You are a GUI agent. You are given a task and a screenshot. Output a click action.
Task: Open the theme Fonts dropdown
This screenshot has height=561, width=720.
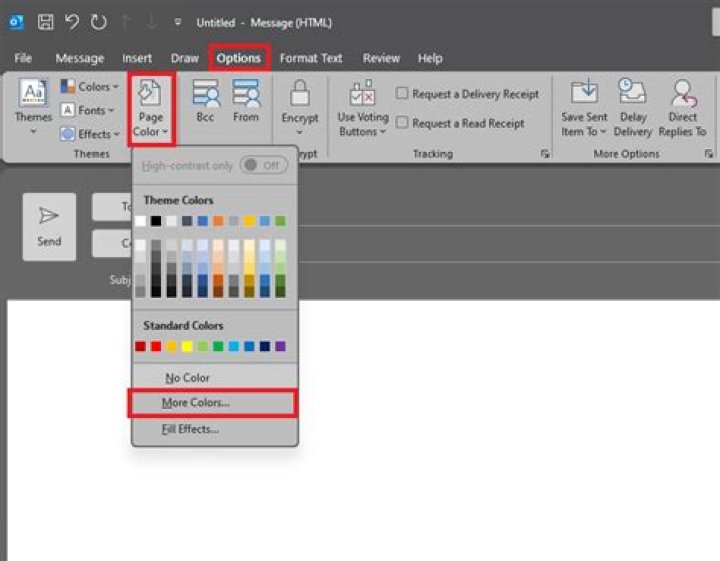pyautogui.click(x=88, y=110)
